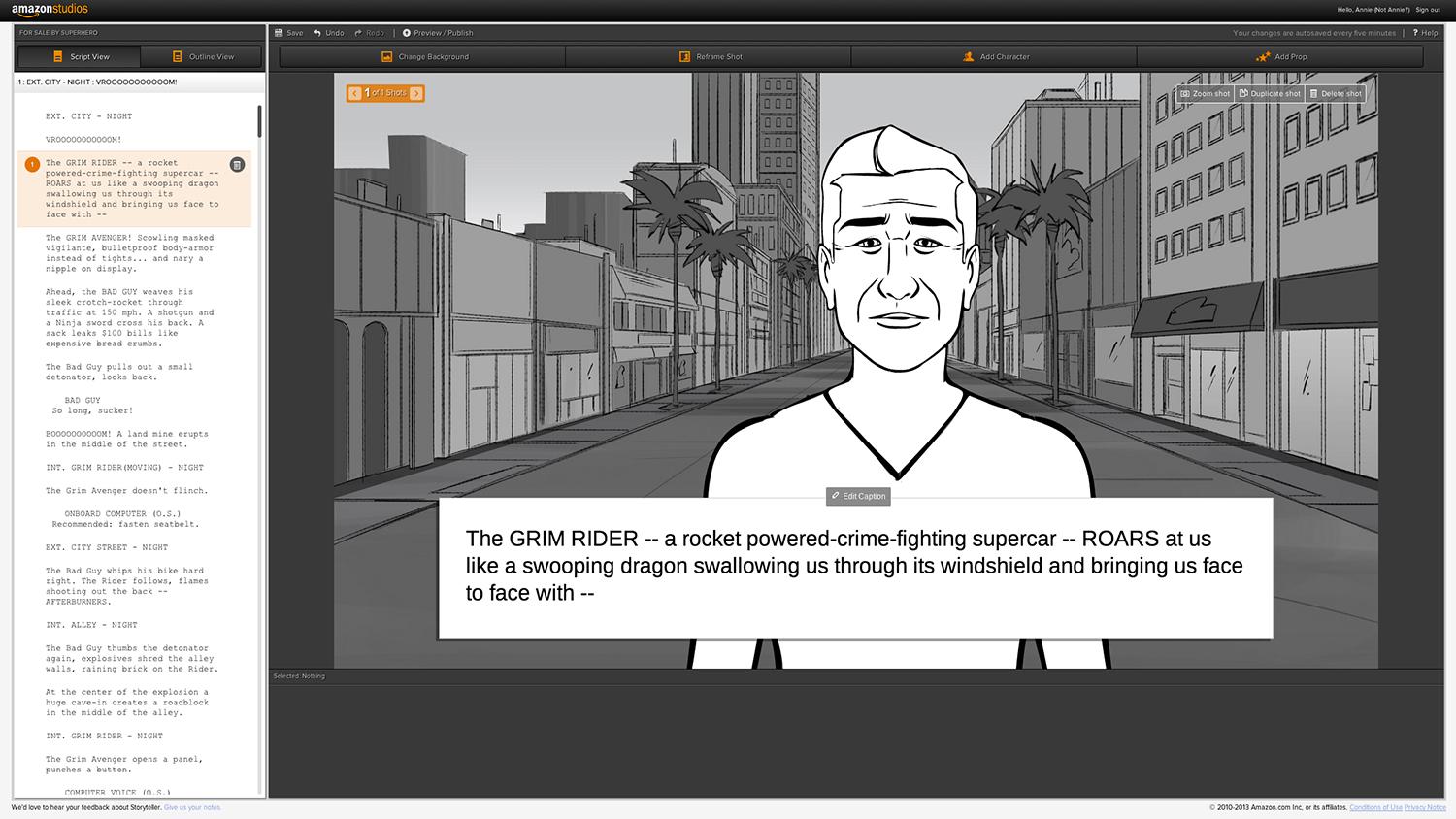
Task: Click project title 'FOR SALE BY SUPERHERO'
Action: pyautogui.click(x=58, y=33)
